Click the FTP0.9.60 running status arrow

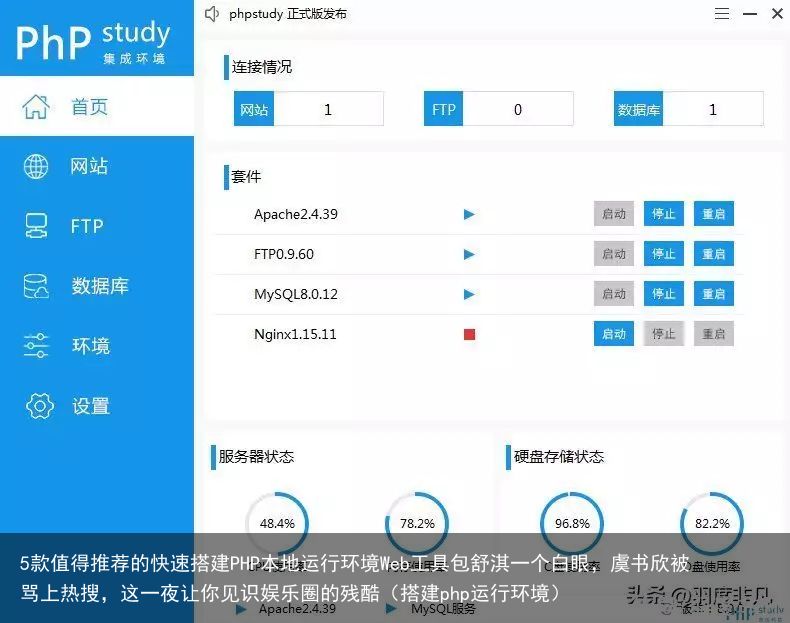pyautogui.click(x=469, y=254)
